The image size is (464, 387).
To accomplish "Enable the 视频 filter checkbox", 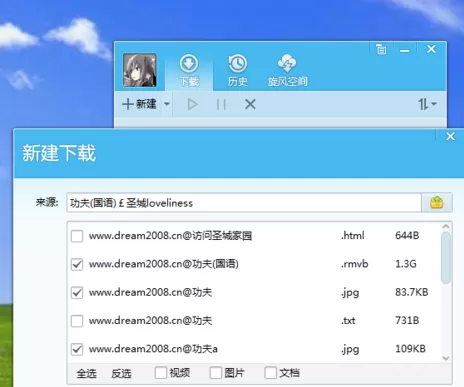I will pos(161,373).
